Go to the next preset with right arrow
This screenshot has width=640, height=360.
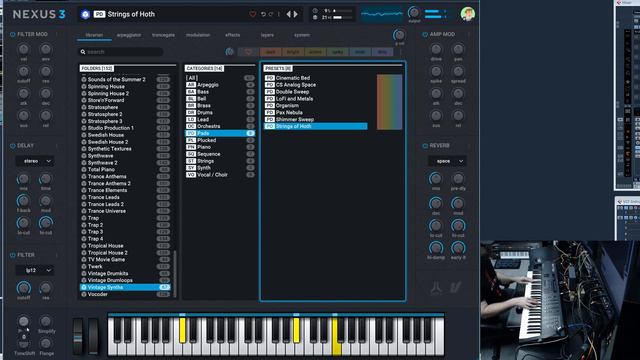[296, 14]
